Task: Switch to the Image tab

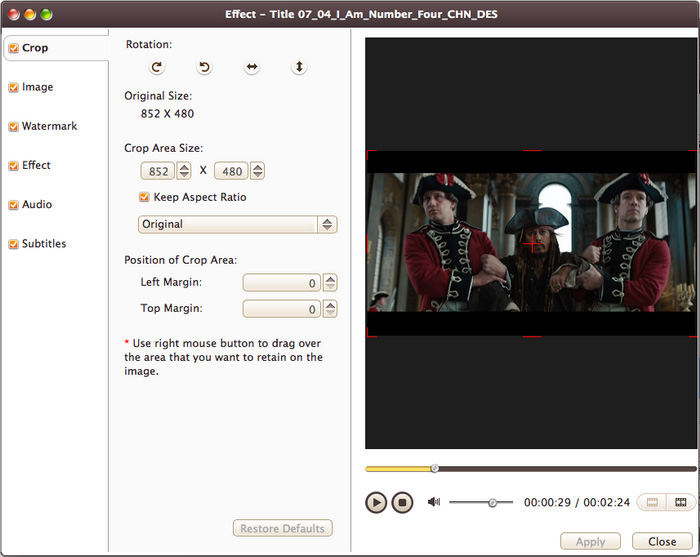Action: click(x=38, y=87)
